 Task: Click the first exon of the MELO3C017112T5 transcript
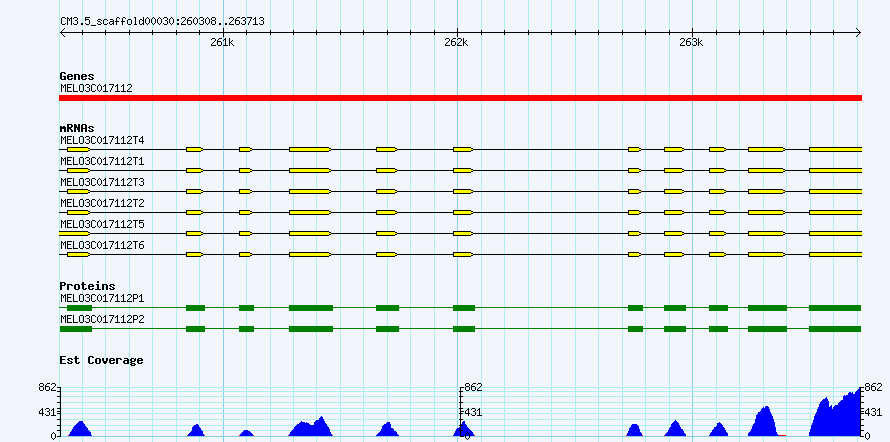tap(74, 233)
